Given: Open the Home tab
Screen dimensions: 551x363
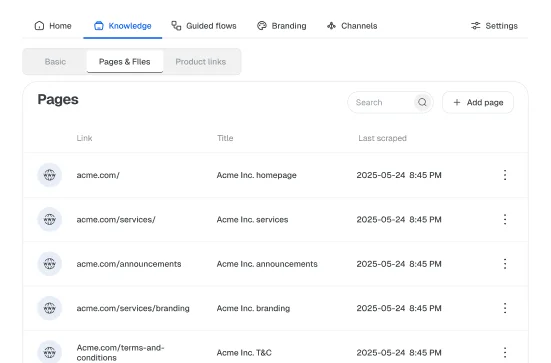Looking at the screenshot, I should [53, 26].
